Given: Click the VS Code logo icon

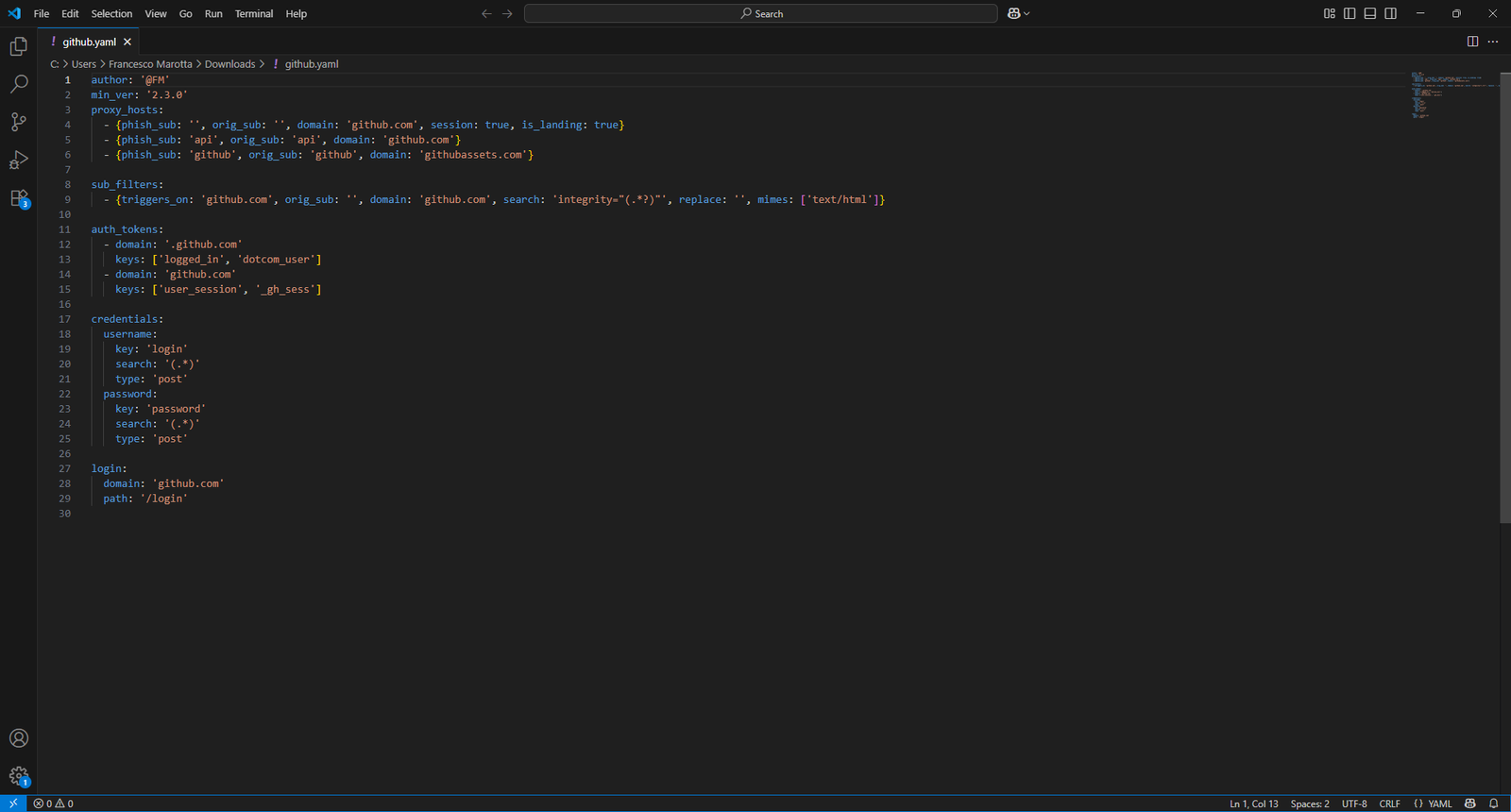Looking at the screenshot, I should 14,13.
